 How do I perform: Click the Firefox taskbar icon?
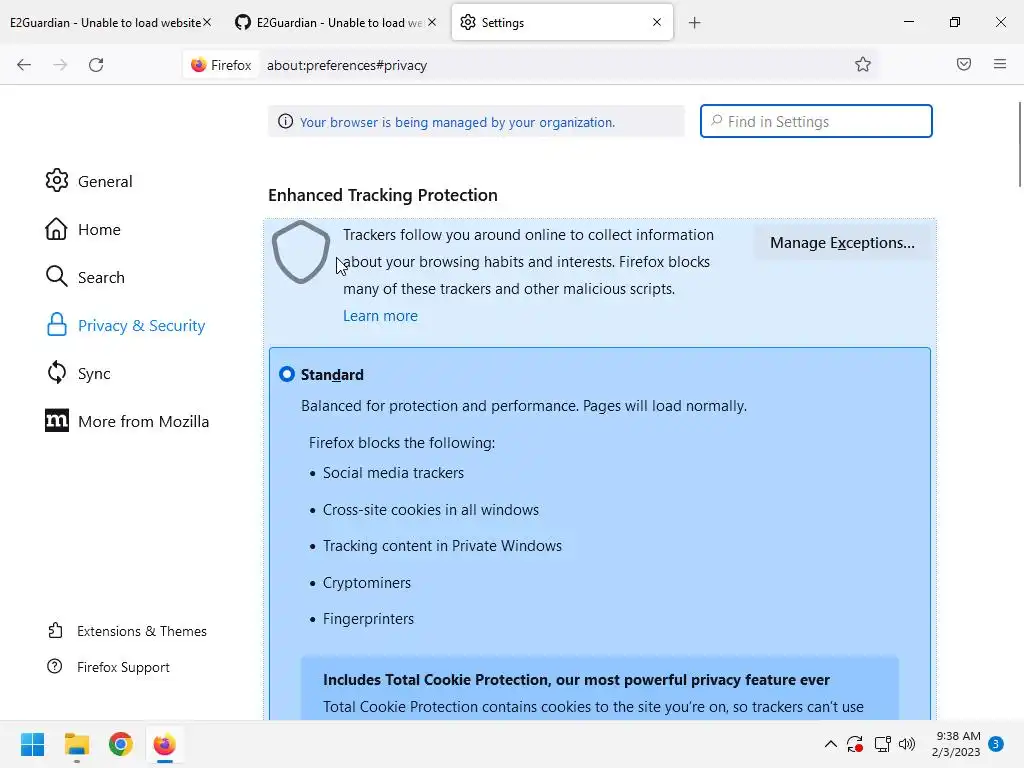click(x=165, y=744)
